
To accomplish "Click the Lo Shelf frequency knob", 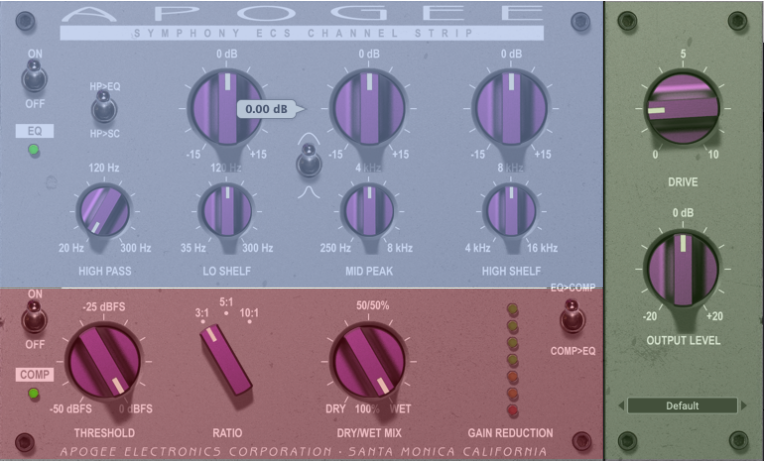I will point(226,209).
